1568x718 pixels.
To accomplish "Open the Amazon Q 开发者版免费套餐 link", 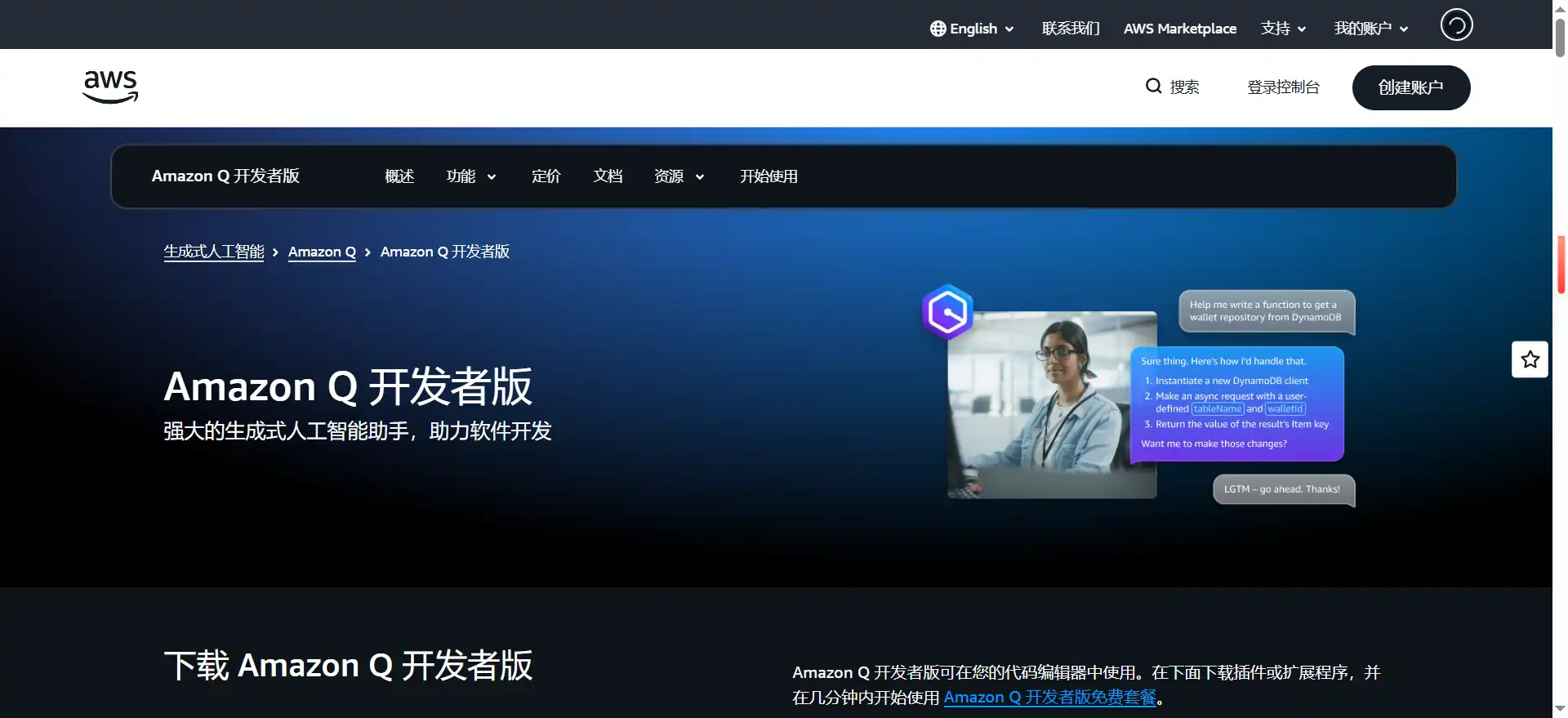I will coord(1050,698).
